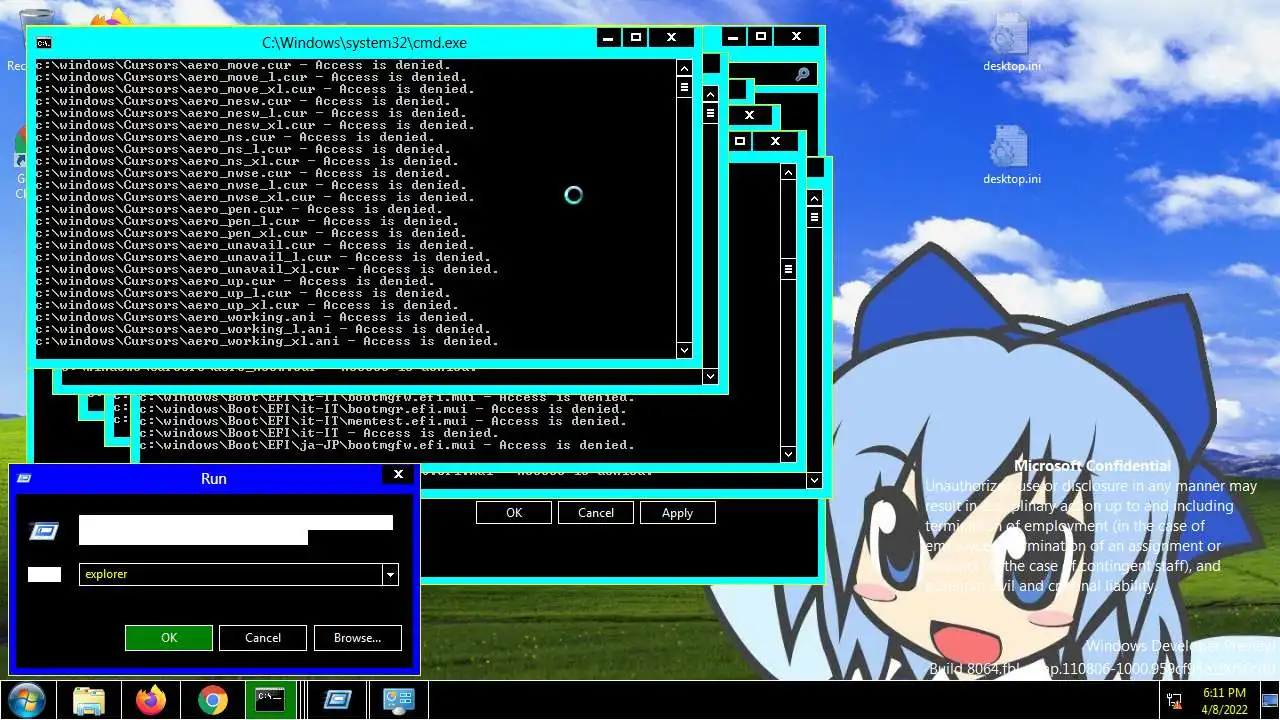Minimize the front cmd.exe window
Image resolution: width=1280 pixels, height=720 pixels.
[609, 37]
